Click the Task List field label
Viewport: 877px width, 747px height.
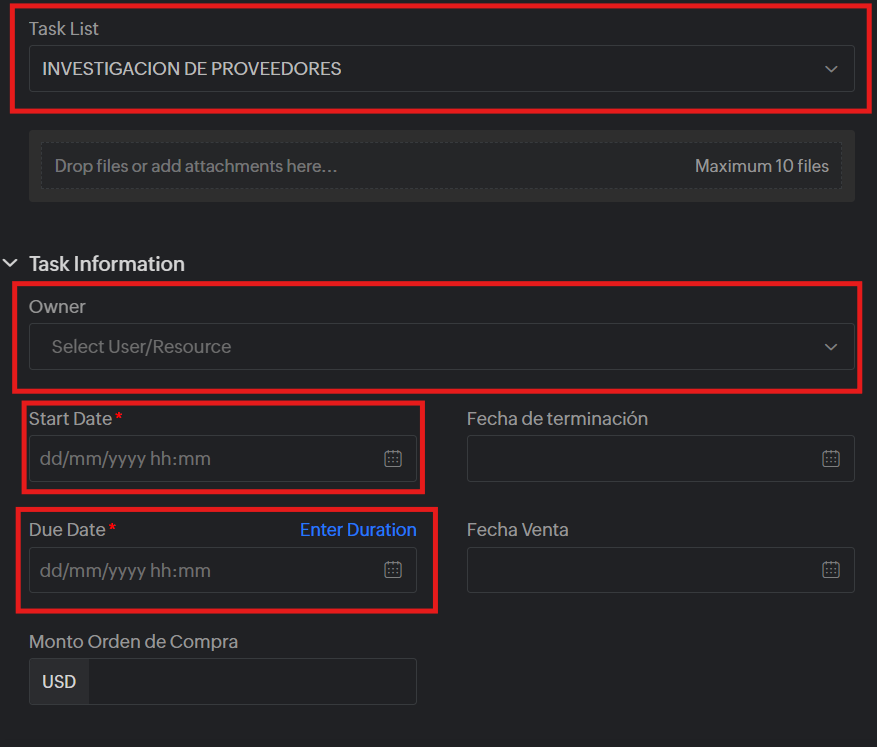pyautogui.click(x=64, y=29)
